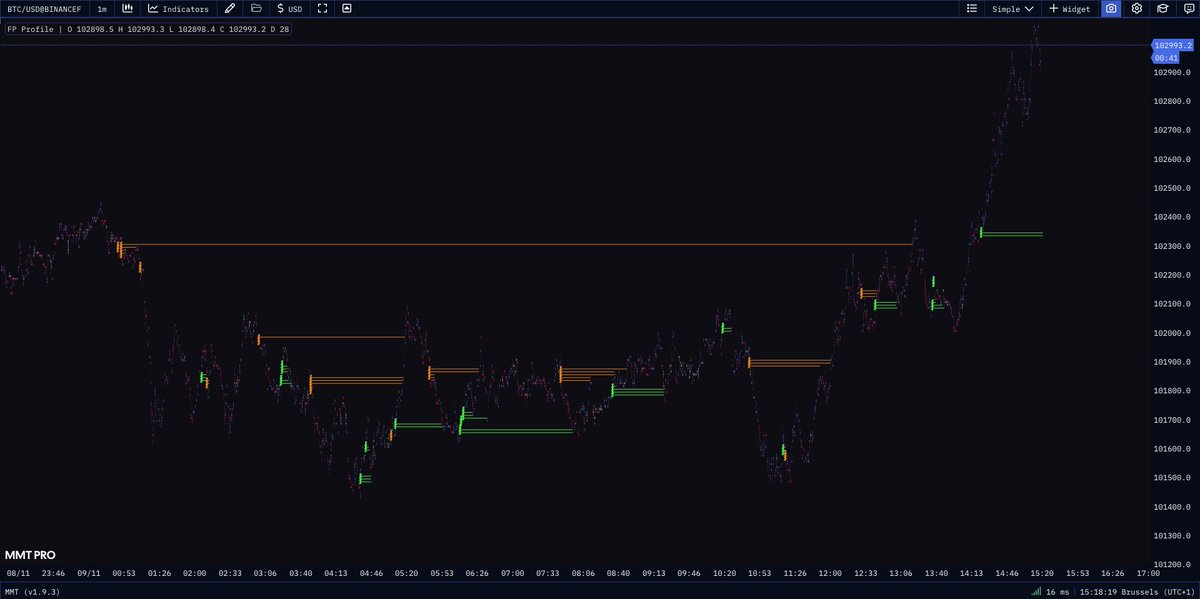The image size is (1200, 599).
Task: Click the + Widget button
Action: 1068,8
